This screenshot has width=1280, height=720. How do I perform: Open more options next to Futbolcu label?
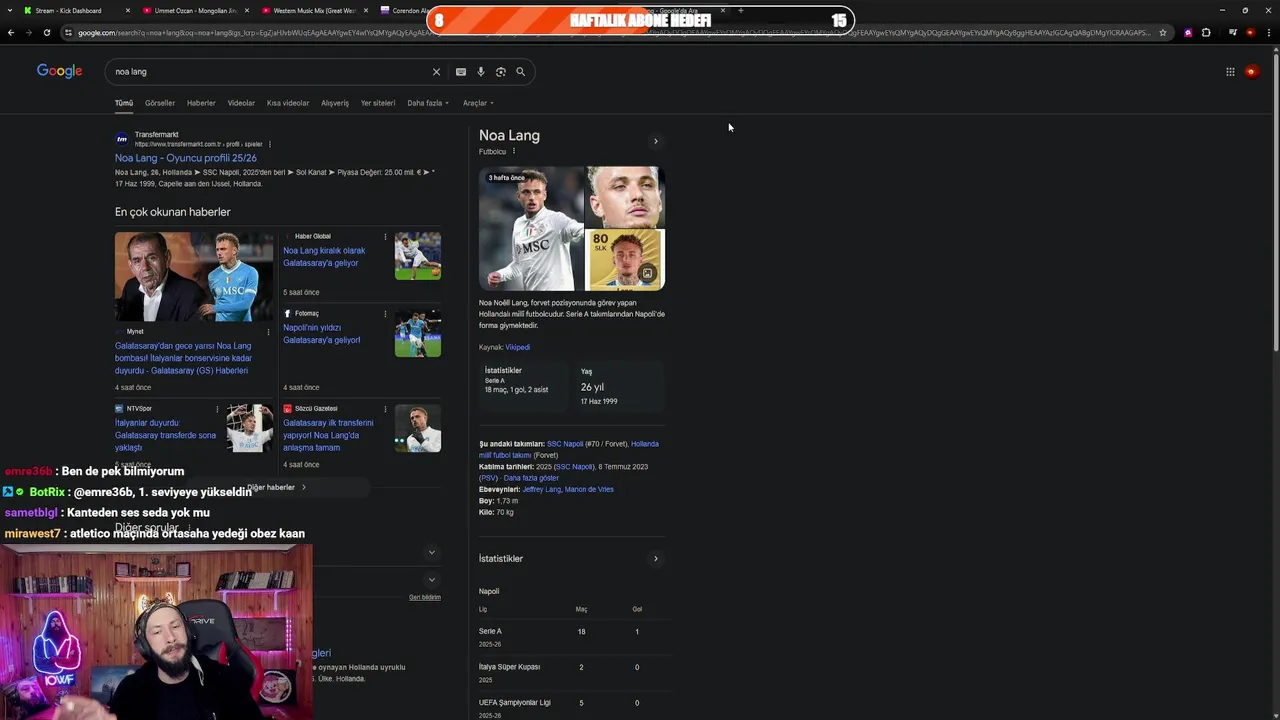(514, 152)
